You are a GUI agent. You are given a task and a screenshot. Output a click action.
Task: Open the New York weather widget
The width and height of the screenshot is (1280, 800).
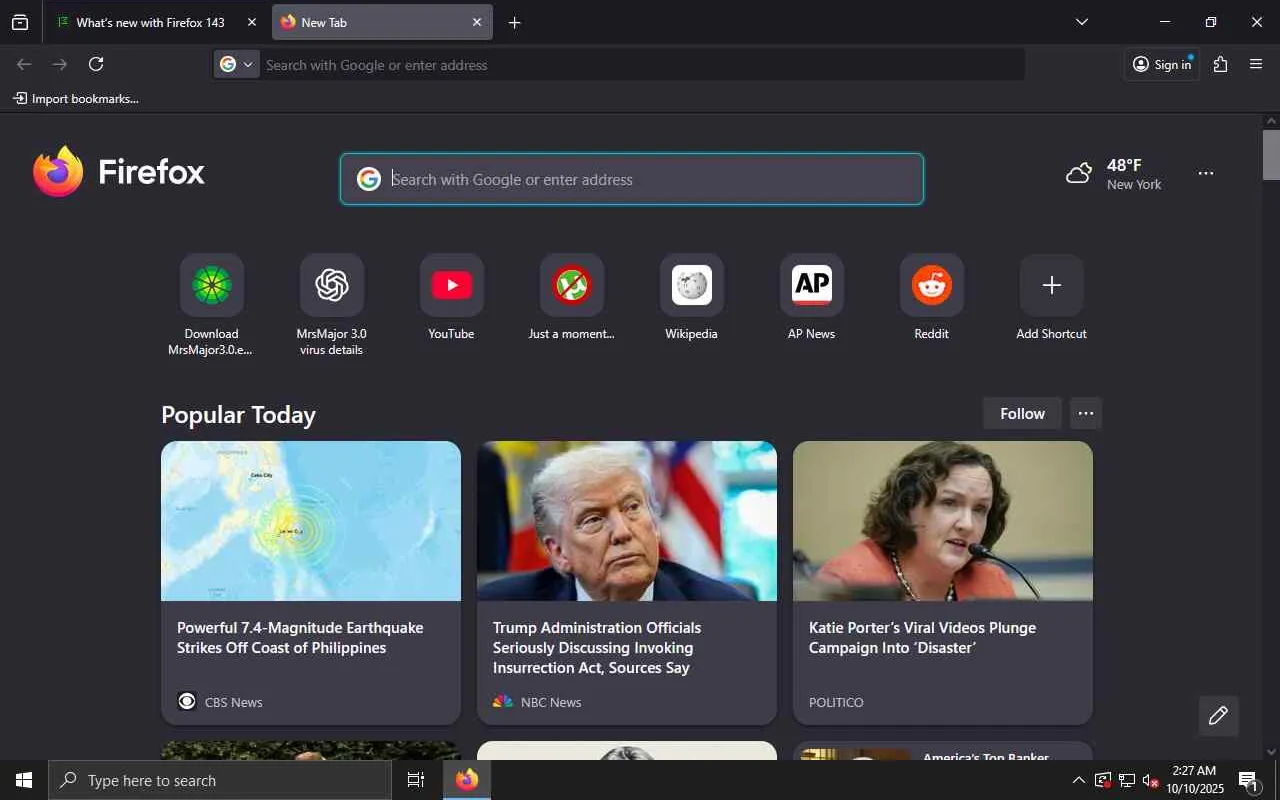1114,174
